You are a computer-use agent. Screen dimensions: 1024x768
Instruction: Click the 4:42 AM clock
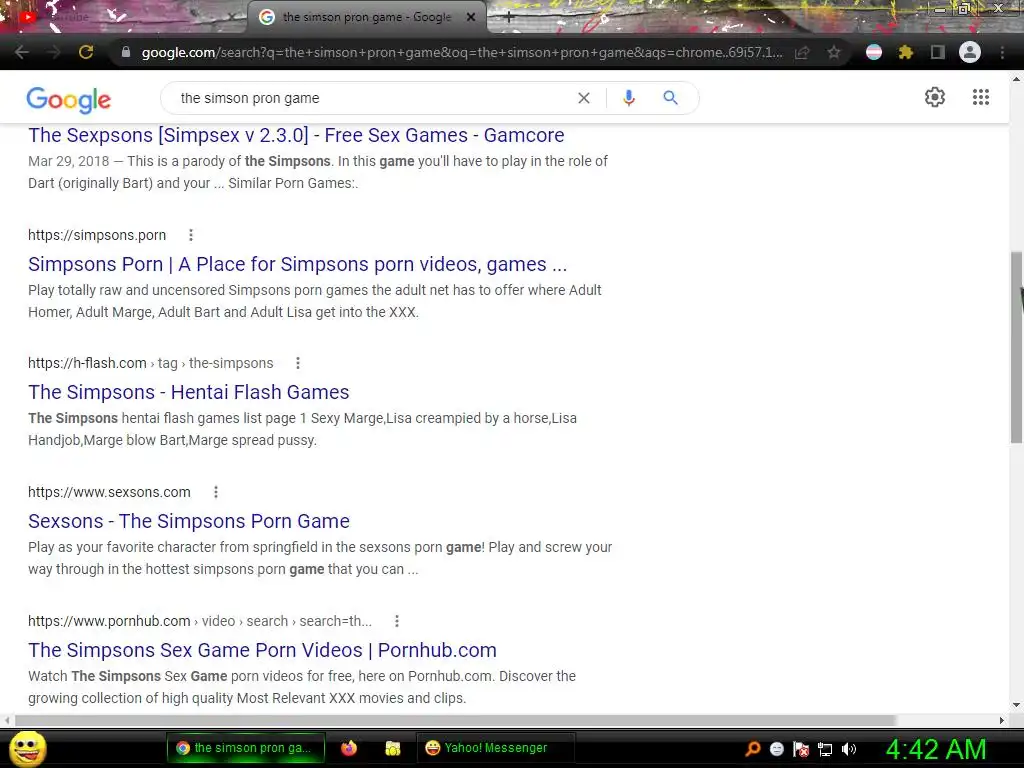click(935, 750)
